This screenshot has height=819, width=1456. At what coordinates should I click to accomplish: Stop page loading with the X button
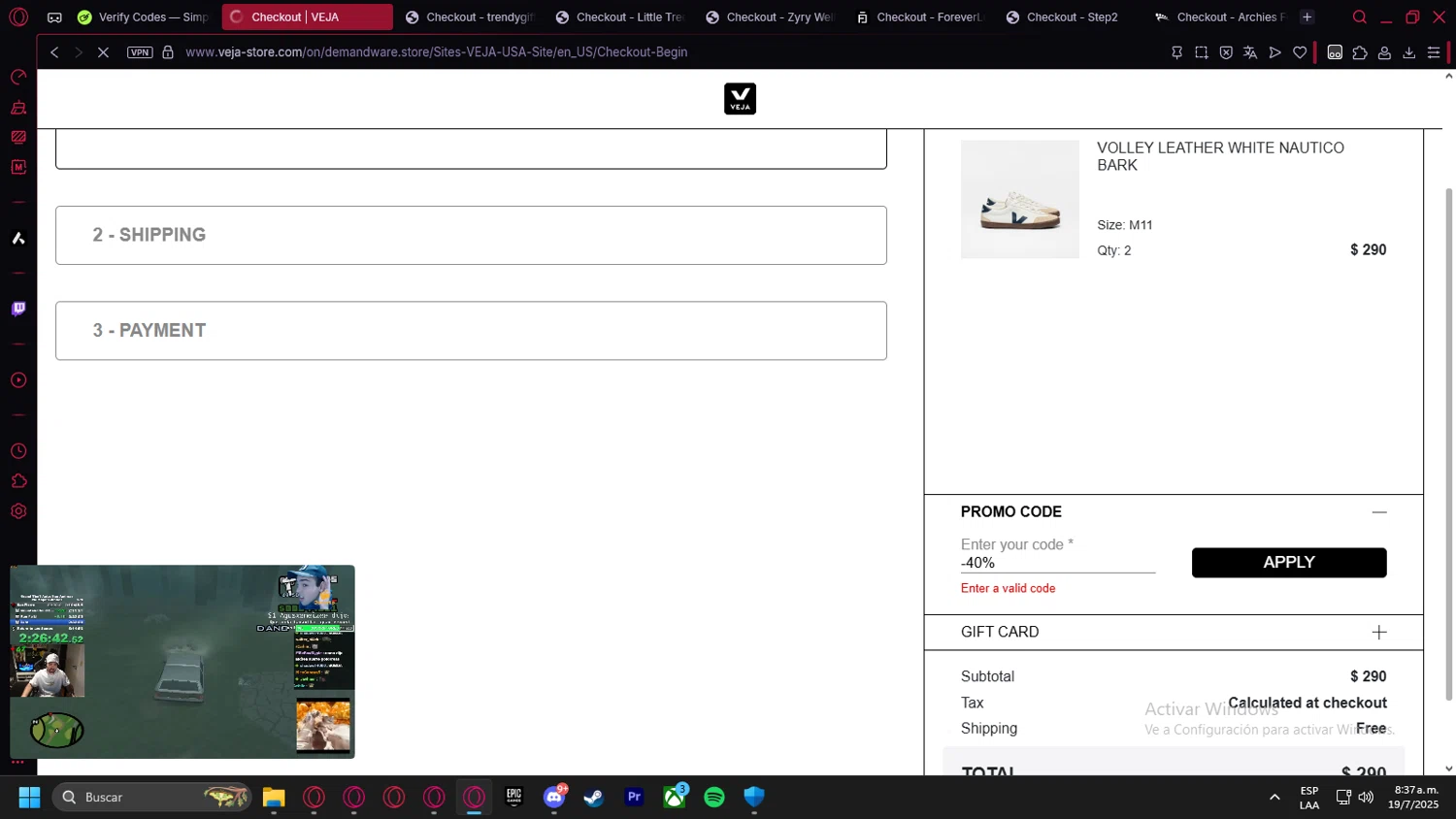(103, 52)
